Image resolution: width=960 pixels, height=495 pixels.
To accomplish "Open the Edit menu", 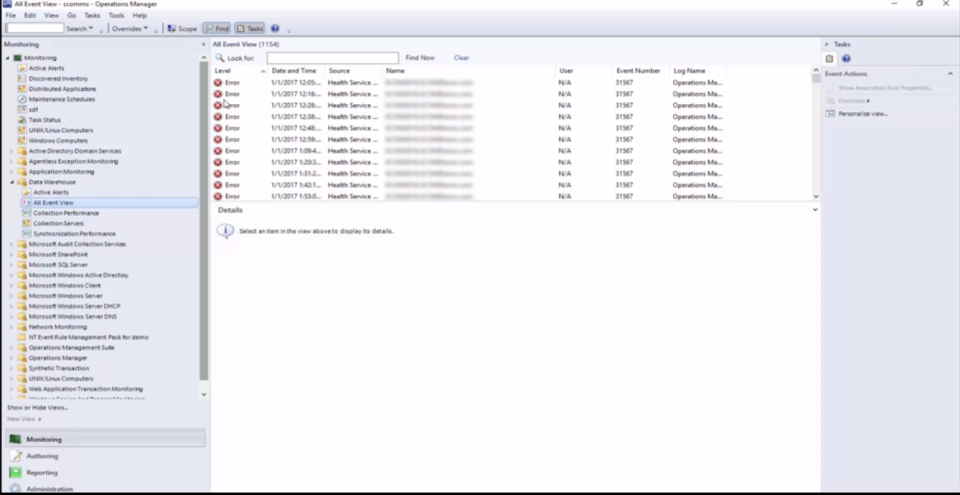I will [30, 15].
